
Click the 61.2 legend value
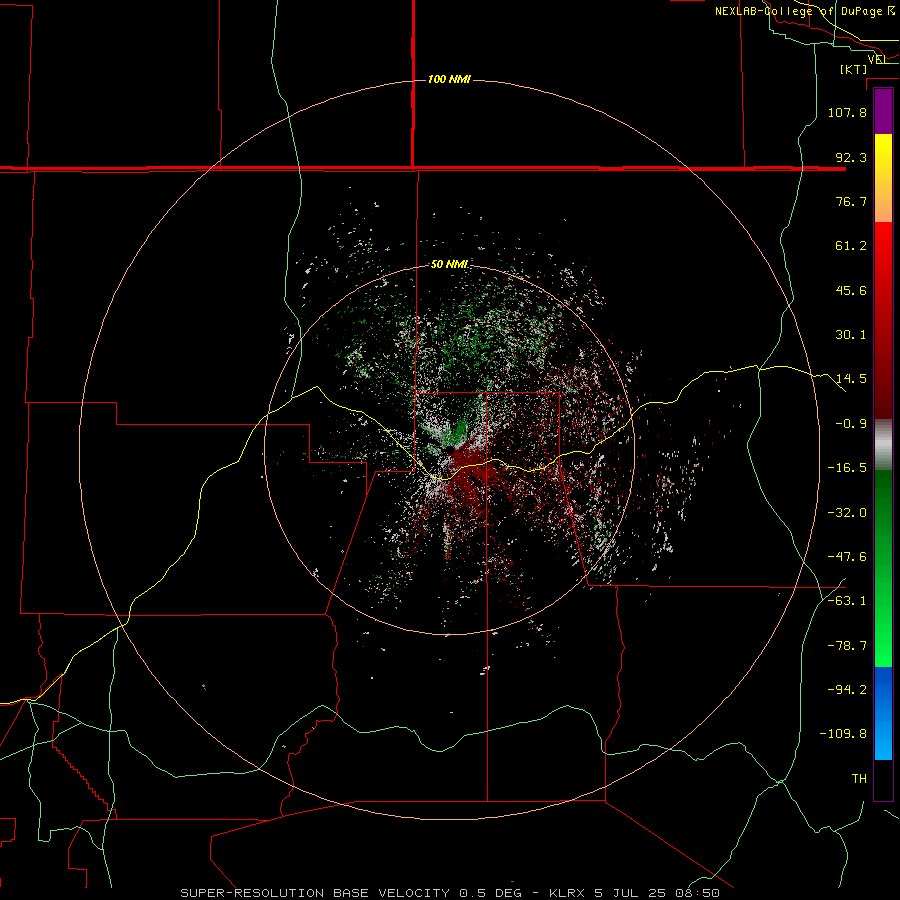point(851,246)
